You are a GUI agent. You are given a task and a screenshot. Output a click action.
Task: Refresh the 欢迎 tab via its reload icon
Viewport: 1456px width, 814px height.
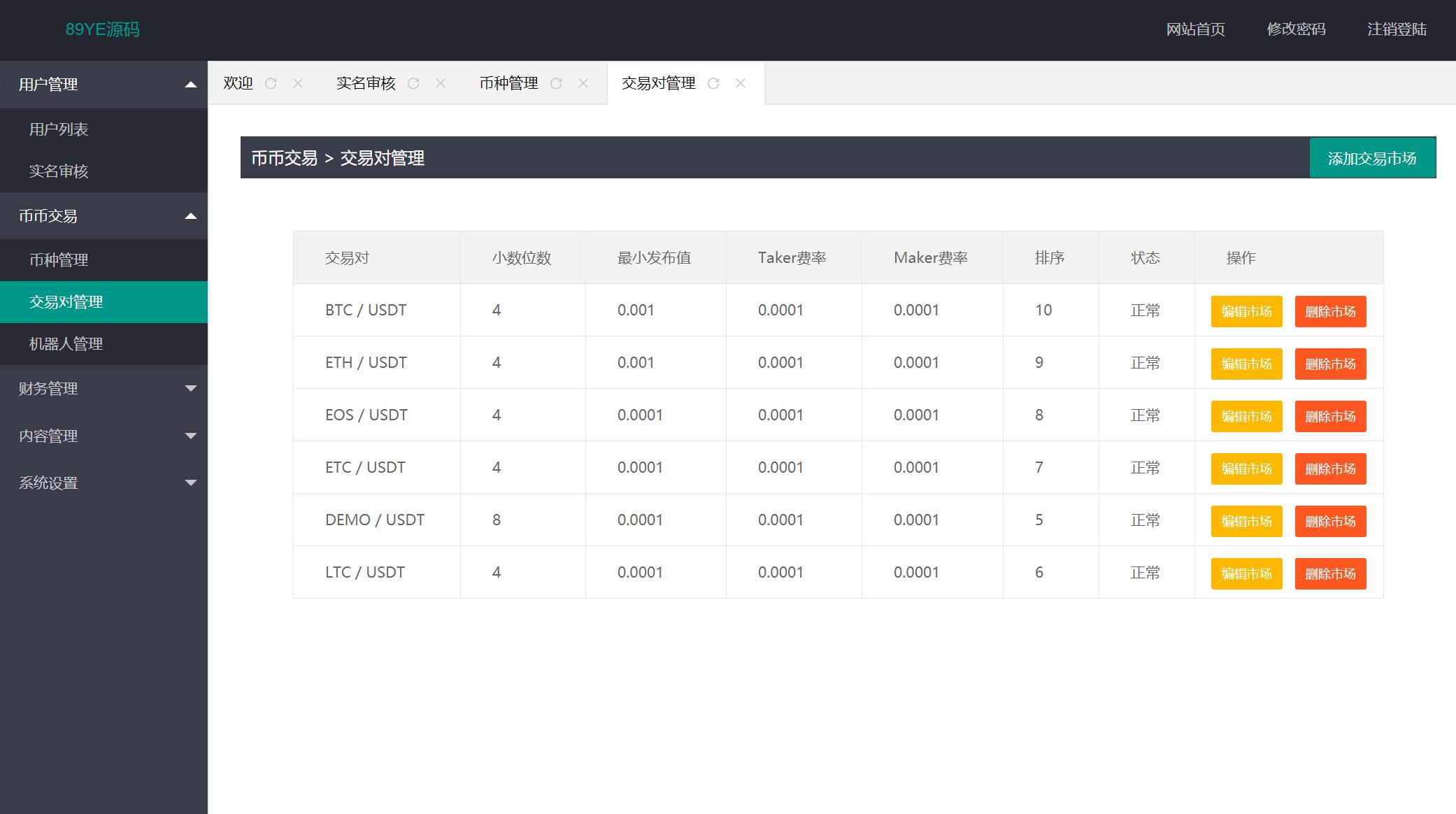point(271,83)
